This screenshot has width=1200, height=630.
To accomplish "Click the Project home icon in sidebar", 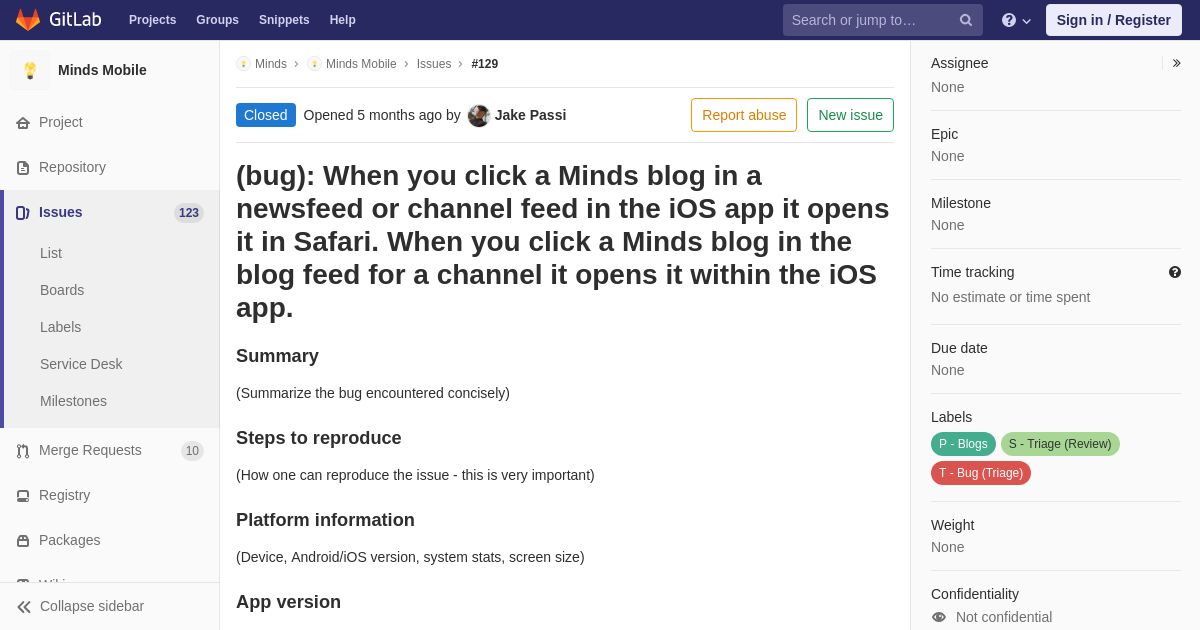I will tap(23, 123).
